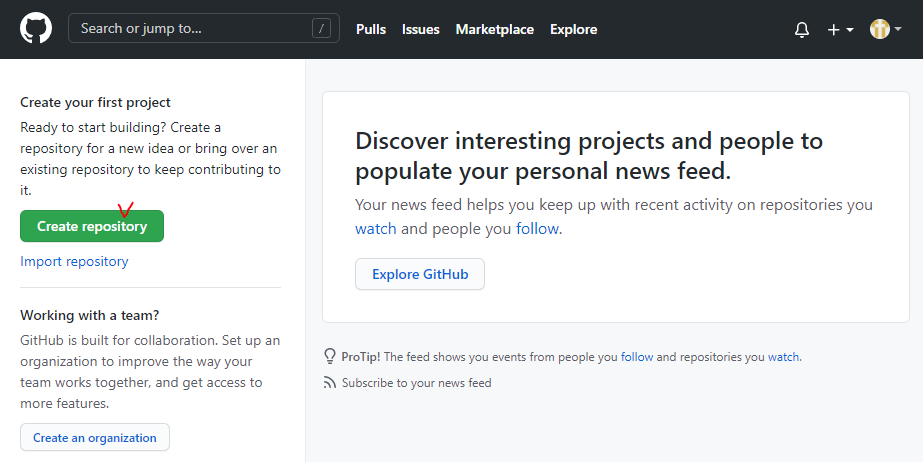Open Marketplace in the top navigation
This screenshot has height=462, width=923.
pos(494,29)
